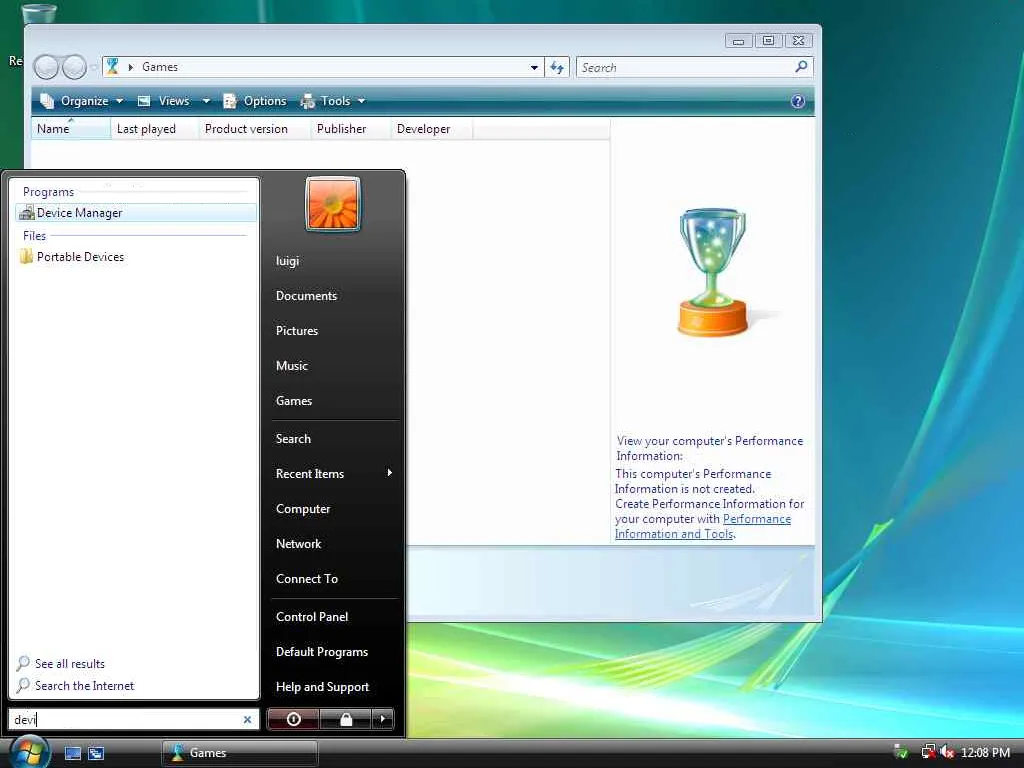Click the Switch between windows icon
This screenshot has width=1024, height=768.
96,753
